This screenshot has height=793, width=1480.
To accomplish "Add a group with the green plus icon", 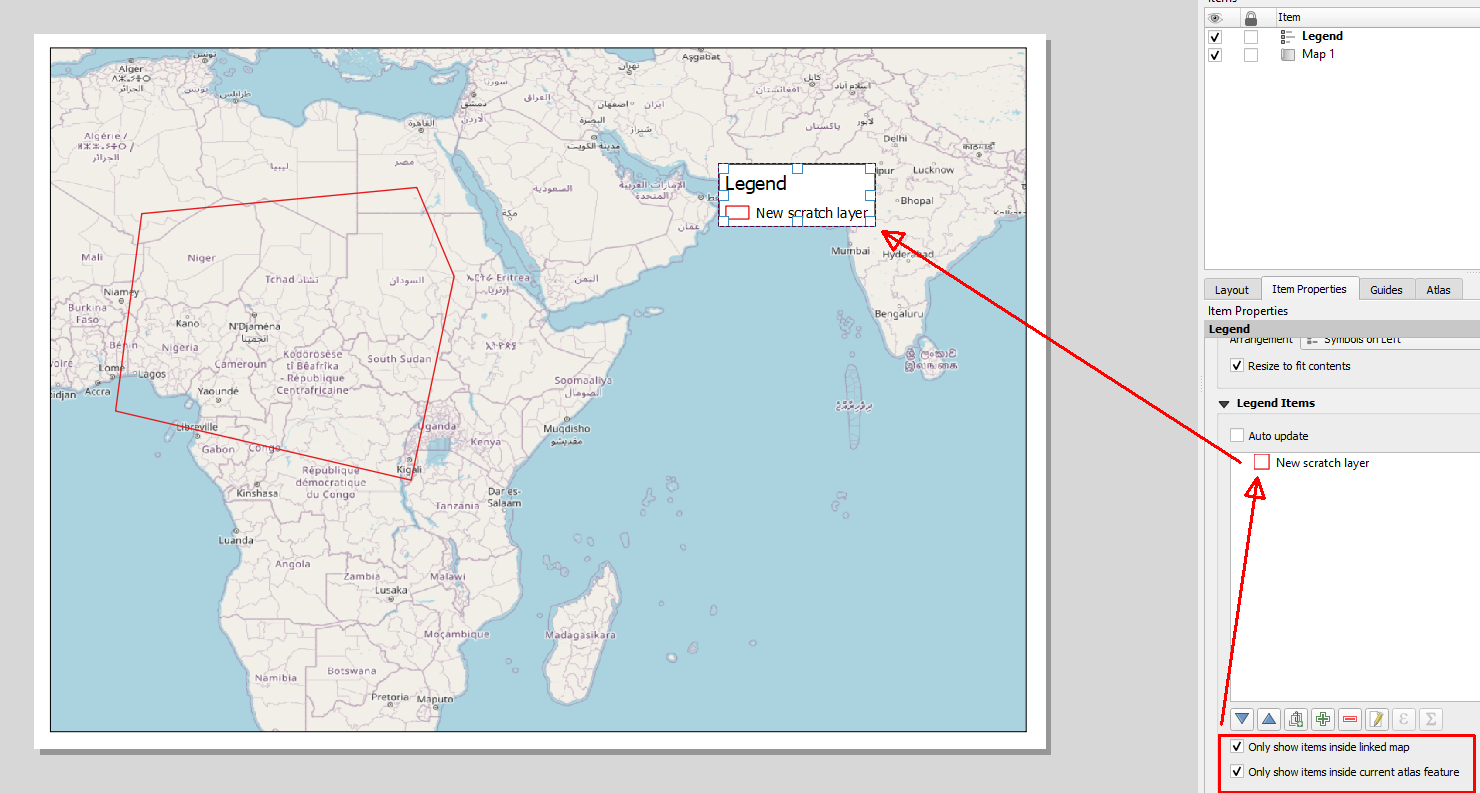I will click(x=1322, y=718).
